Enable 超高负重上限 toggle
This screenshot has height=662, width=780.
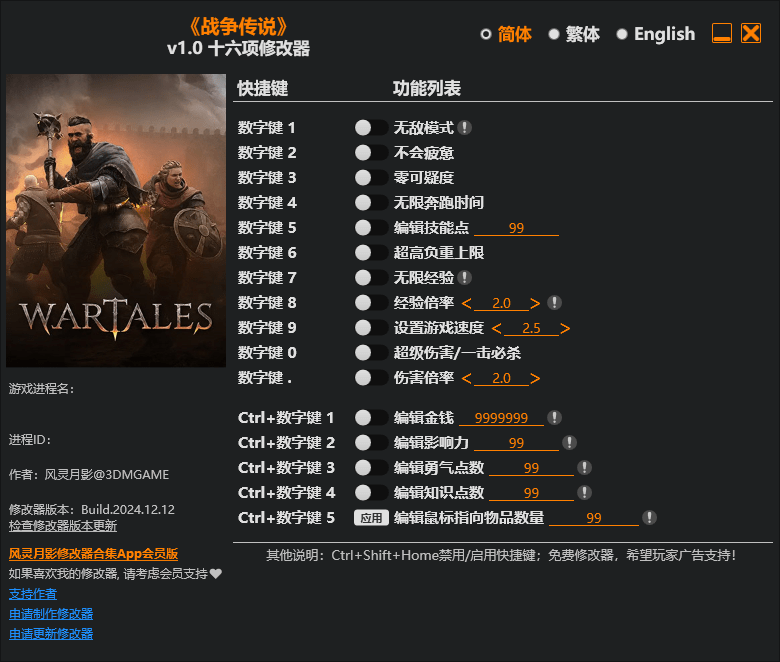point(371,253)
